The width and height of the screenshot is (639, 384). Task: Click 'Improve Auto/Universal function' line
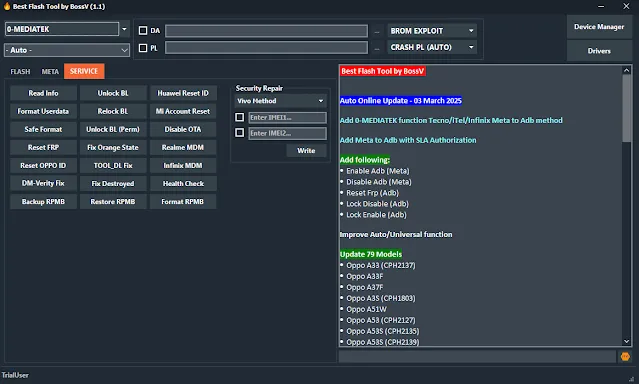(396, 234)
